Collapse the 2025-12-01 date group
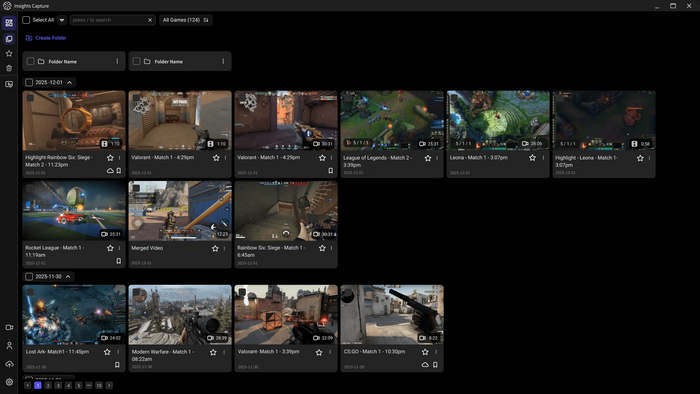700x394 pixels. tap(70, 83)
